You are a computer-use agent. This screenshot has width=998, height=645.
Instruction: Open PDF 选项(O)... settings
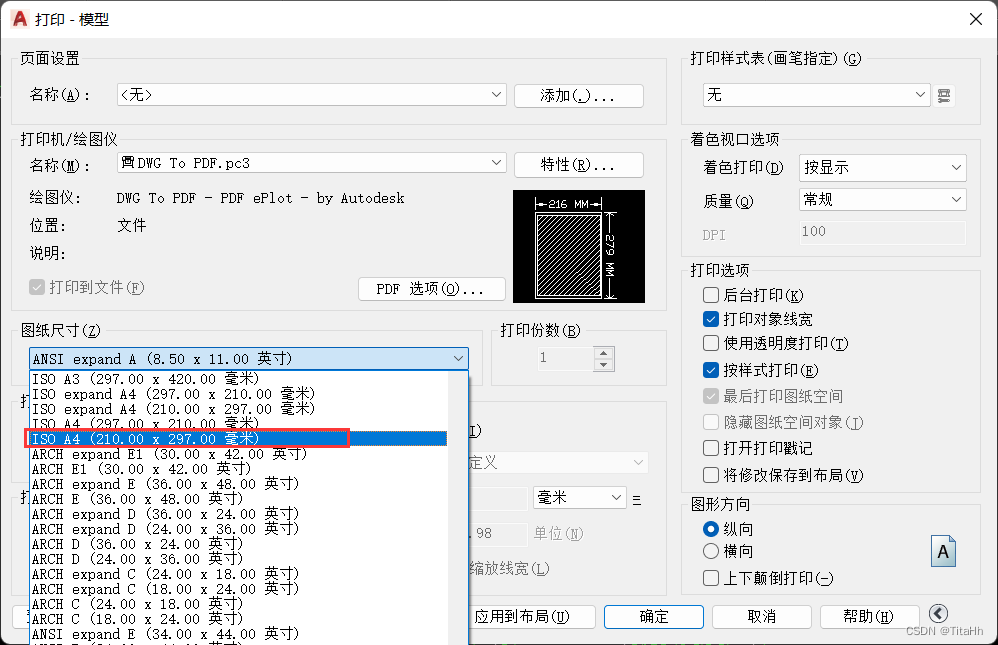tap(432, 289)
